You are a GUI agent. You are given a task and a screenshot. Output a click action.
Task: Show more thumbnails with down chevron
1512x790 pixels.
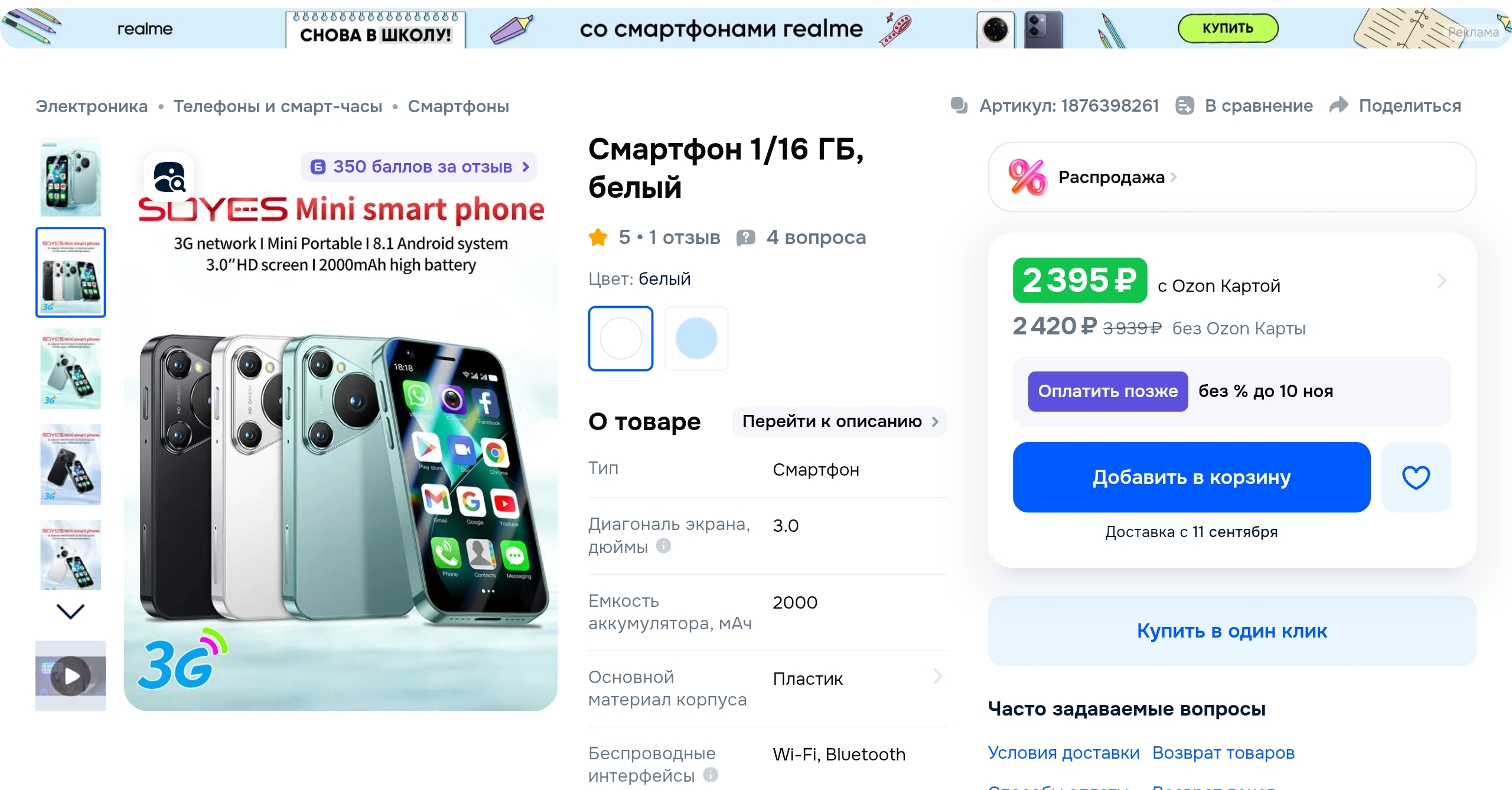(70, 611)
